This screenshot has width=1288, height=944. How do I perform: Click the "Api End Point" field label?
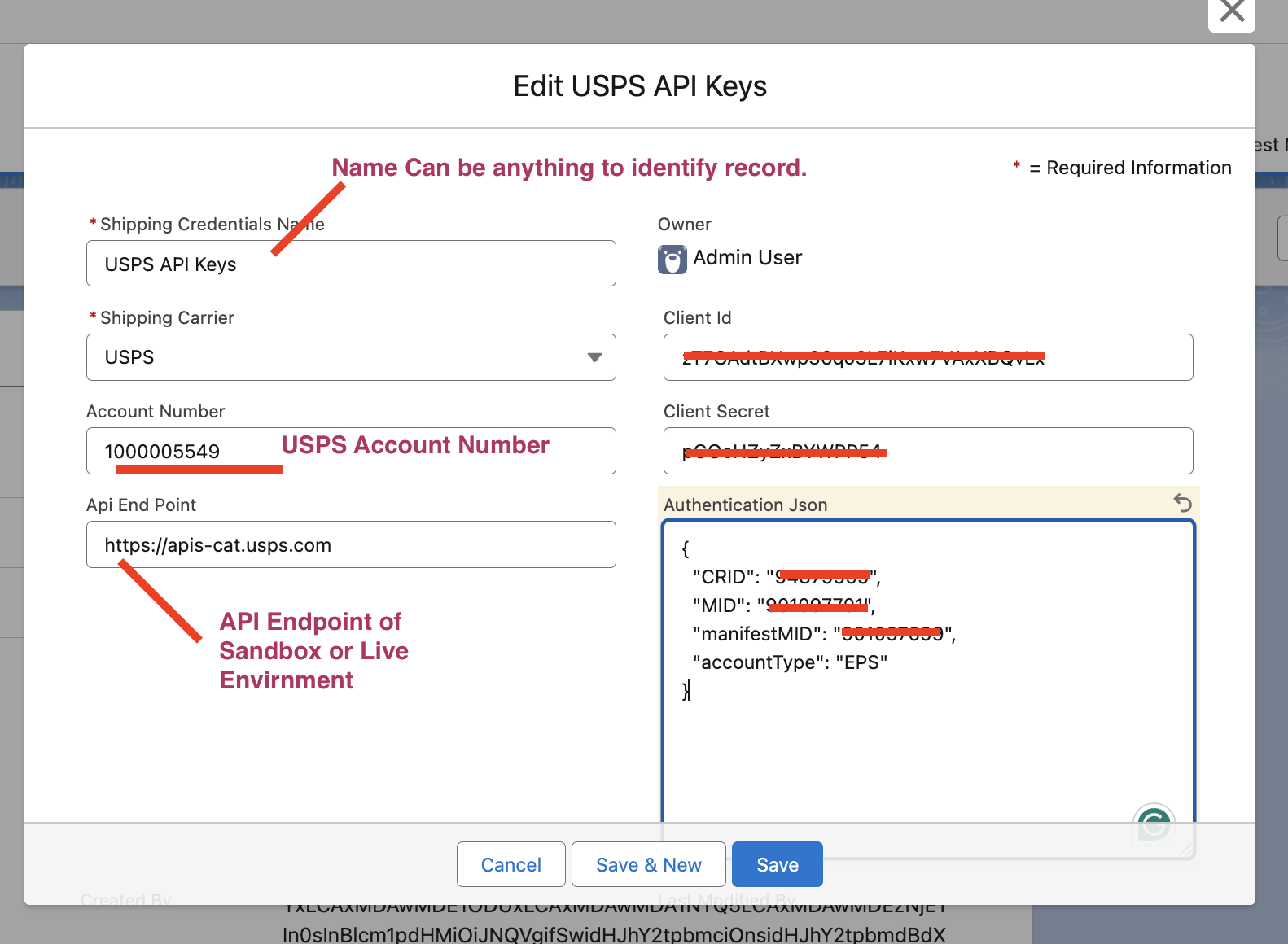coord(142,505)
